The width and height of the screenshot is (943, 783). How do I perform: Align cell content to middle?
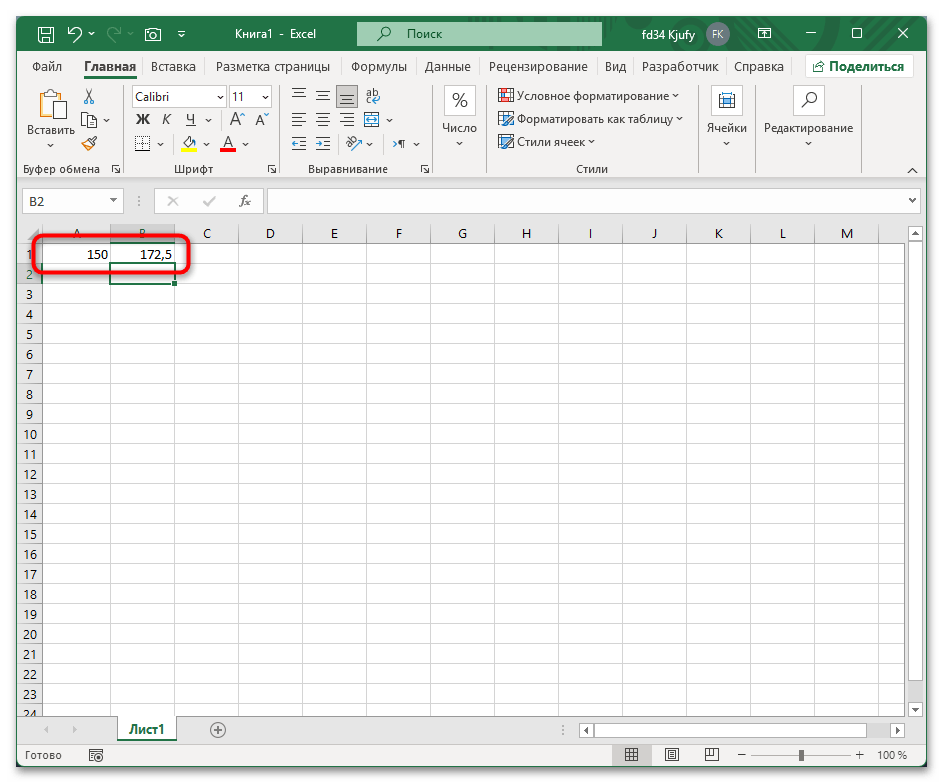click(323, 95)
